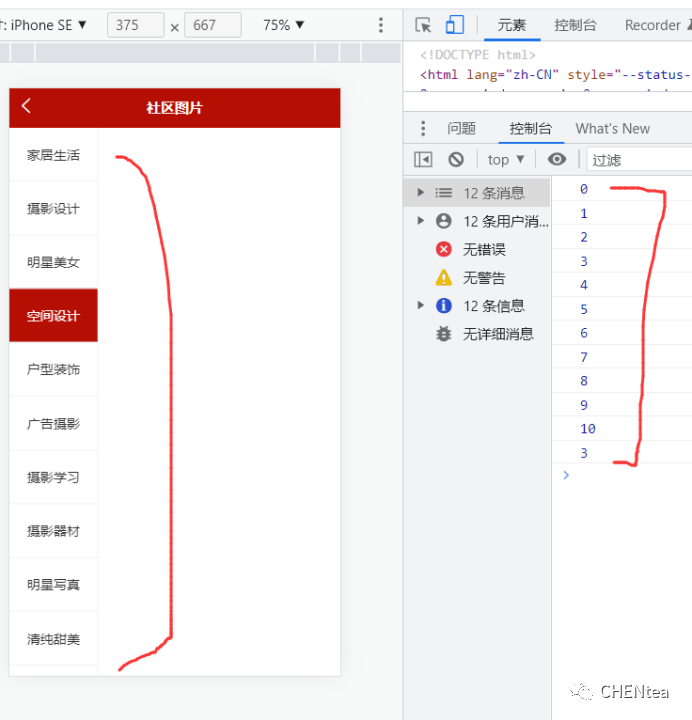
Task: Switch to the 元素 tab
Action: [x=512, y=25]
